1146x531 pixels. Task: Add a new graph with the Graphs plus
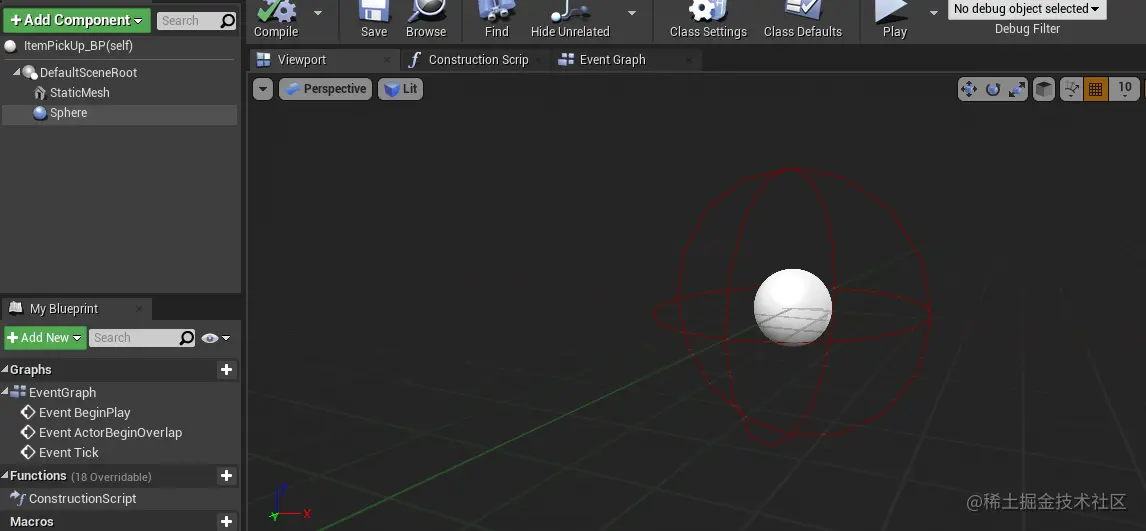227,370
